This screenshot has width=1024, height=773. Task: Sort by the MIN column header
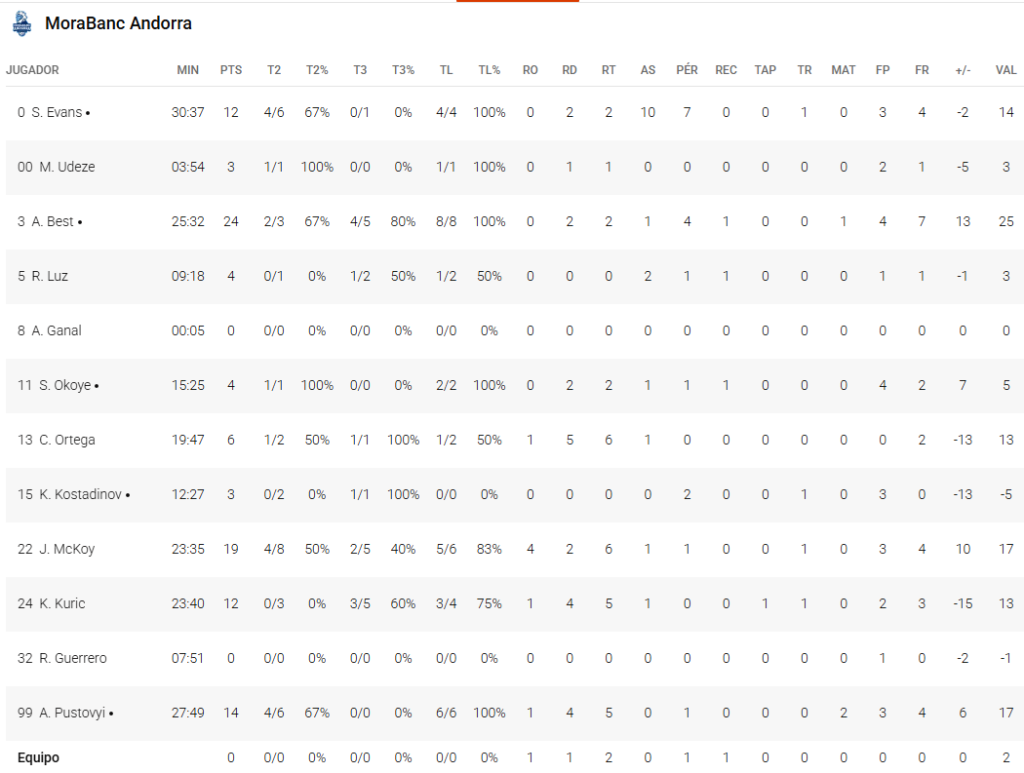[x=188, y=70]
